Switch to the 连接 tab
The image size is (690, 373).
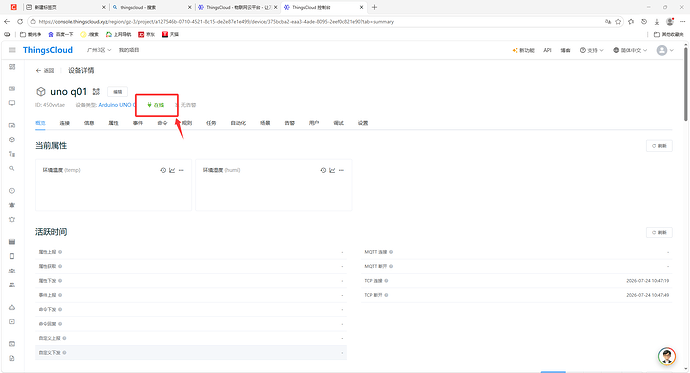tap(65, 123)
